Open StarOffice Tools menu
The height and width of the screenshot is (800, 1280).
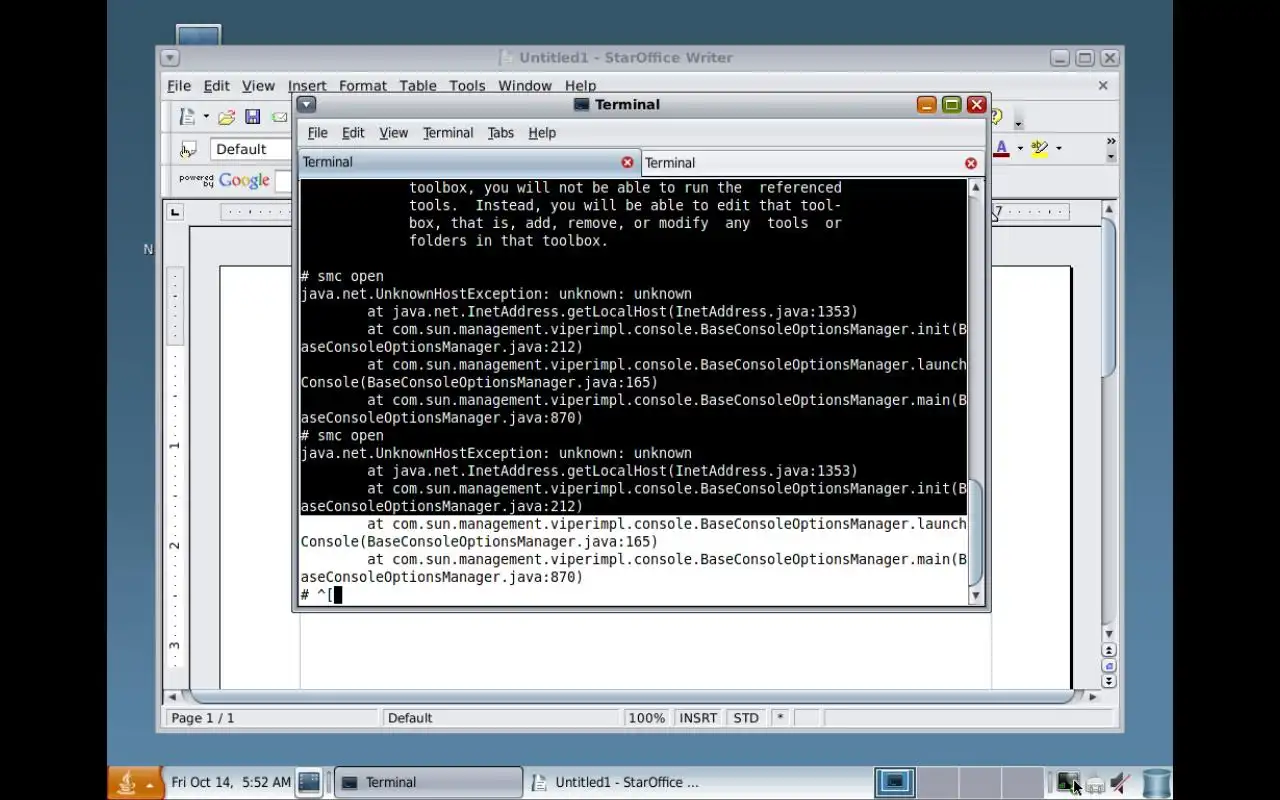(x=467, y=86)
